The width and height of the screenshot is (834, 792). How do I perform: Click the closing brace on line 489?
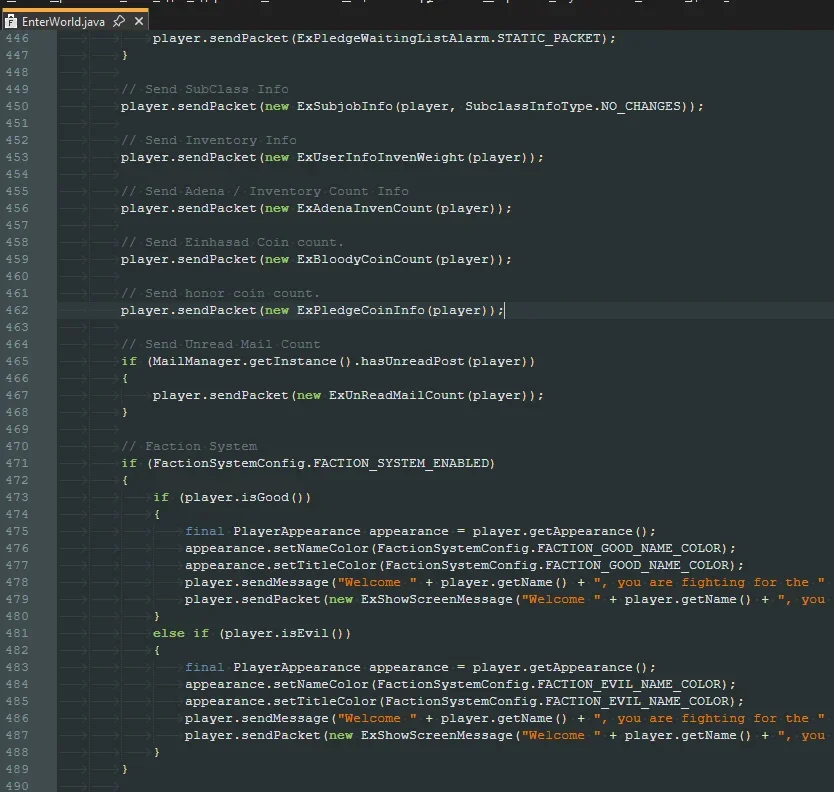coord(125,770)
